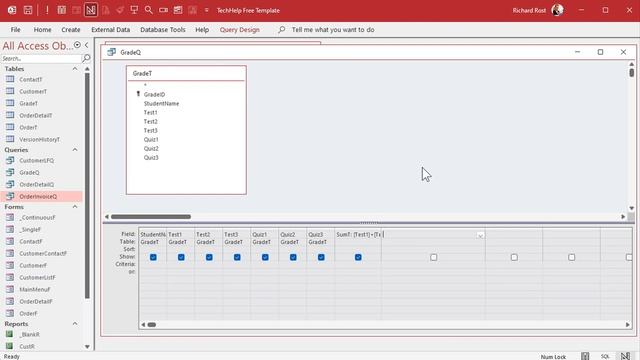640x360 pixels.
Task: Click the Datasheet View icon in the status bar
Action: pyautogui.click(x=585, y=356)
